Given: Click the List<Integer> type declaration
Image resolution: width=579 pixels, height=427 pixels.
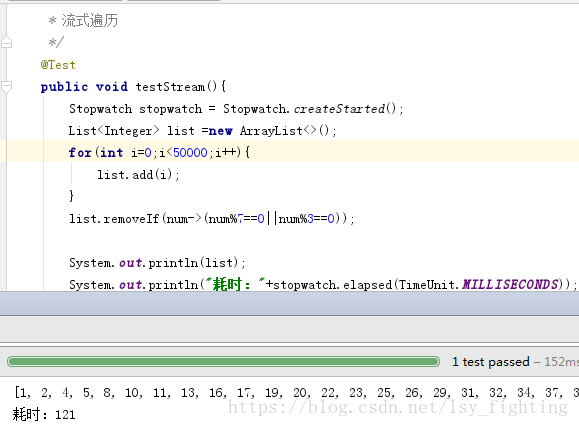Looking at the screenshot, I should [x=114, y=131].
